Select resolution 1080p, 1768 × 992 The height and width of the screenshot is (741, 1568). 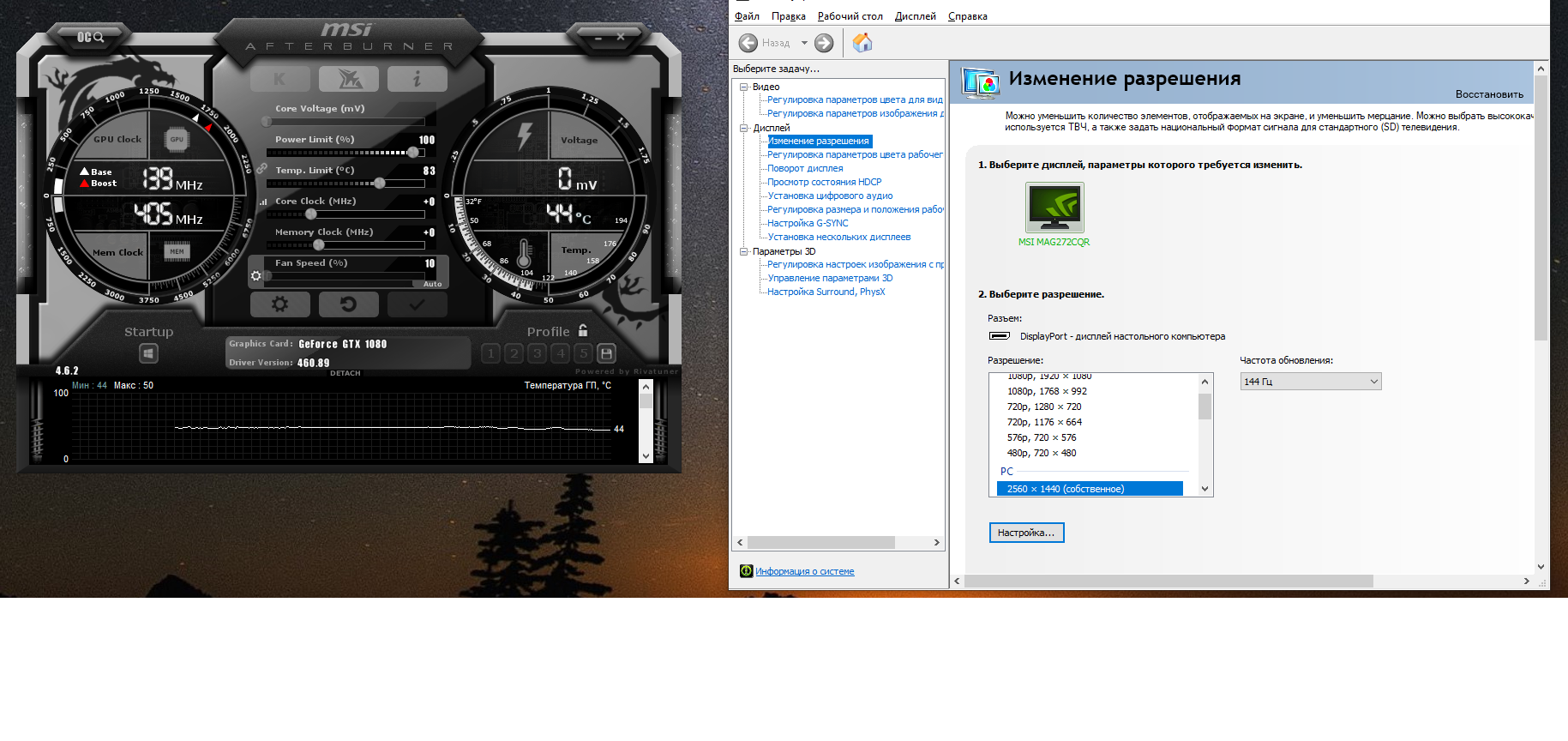pos(1047,391)
